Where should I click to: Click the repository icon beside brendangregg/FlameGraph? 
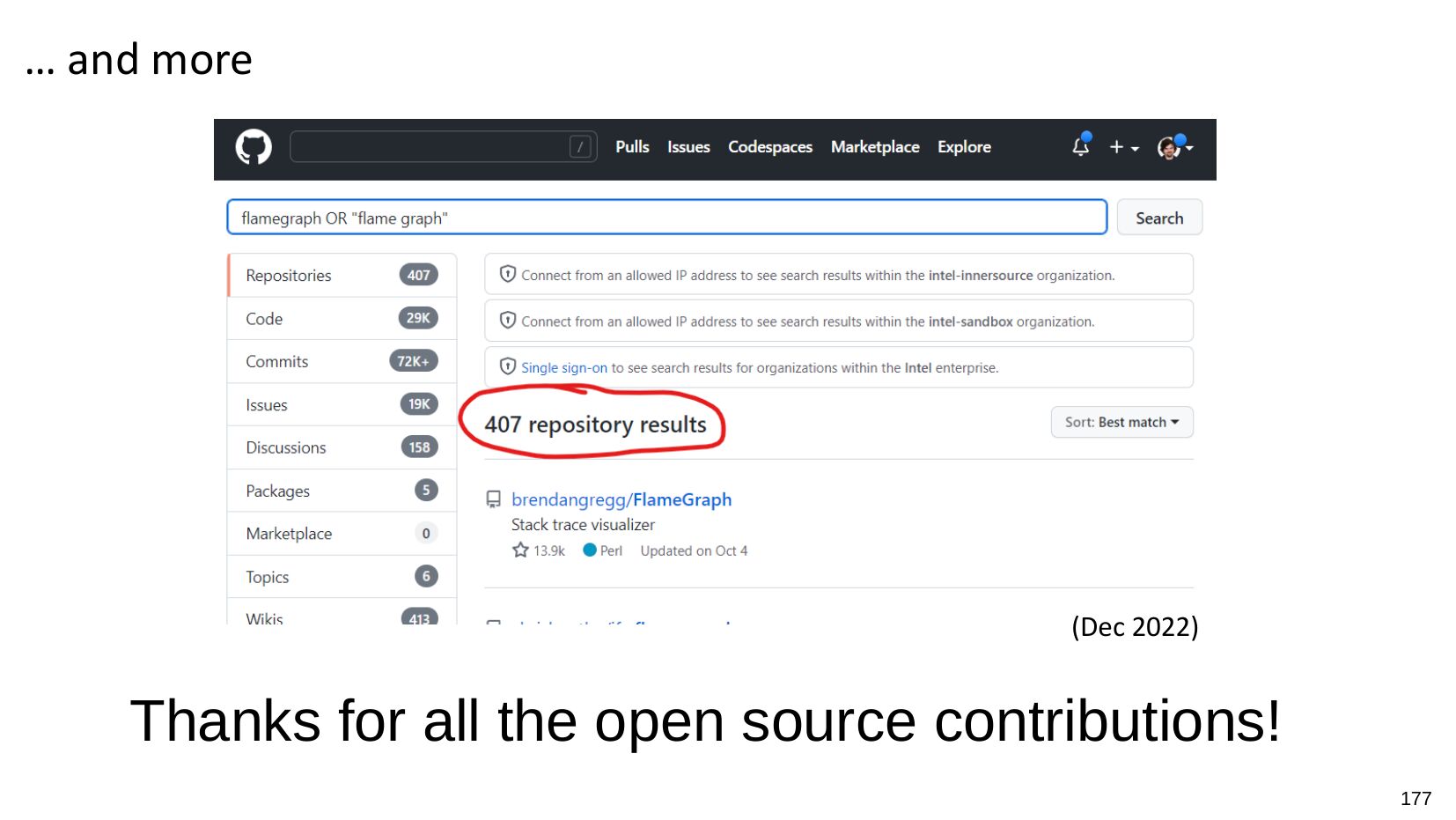pos(494,499)
